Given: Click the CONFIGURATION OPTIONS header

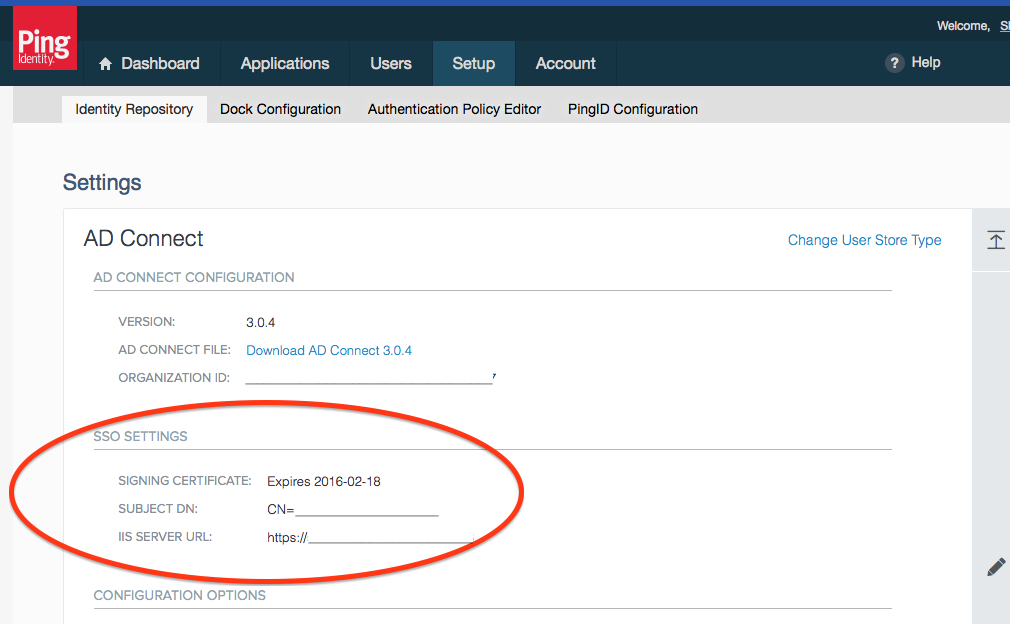Looking at the screenshot, I should click(180, 596).
